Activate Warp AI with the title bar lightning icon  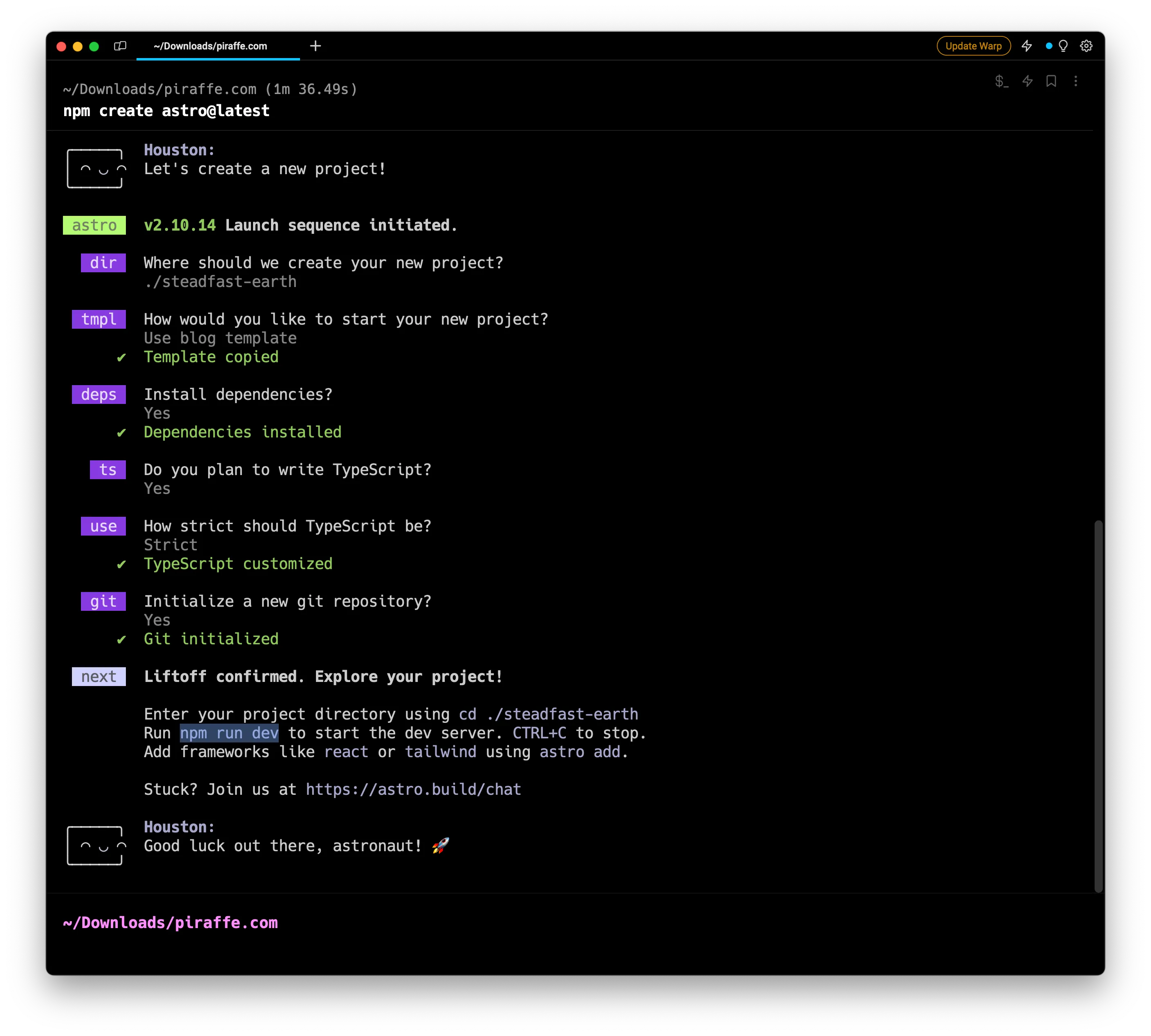(1028, 46)
